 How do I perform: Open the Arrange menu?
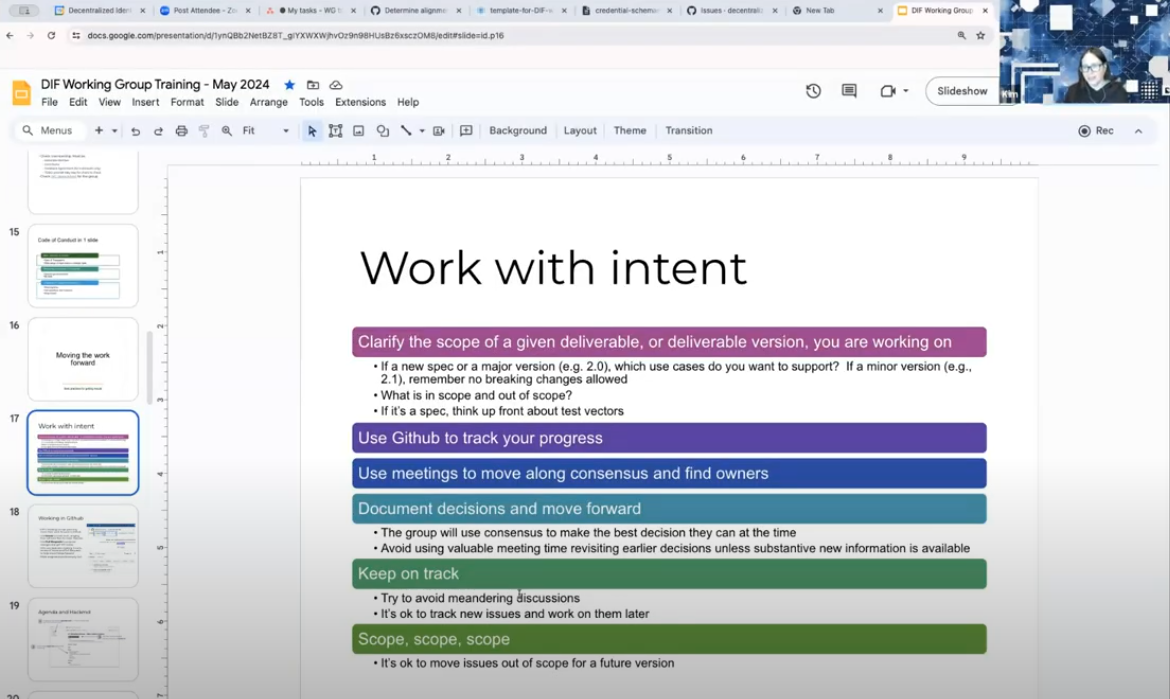coord(269,102)
